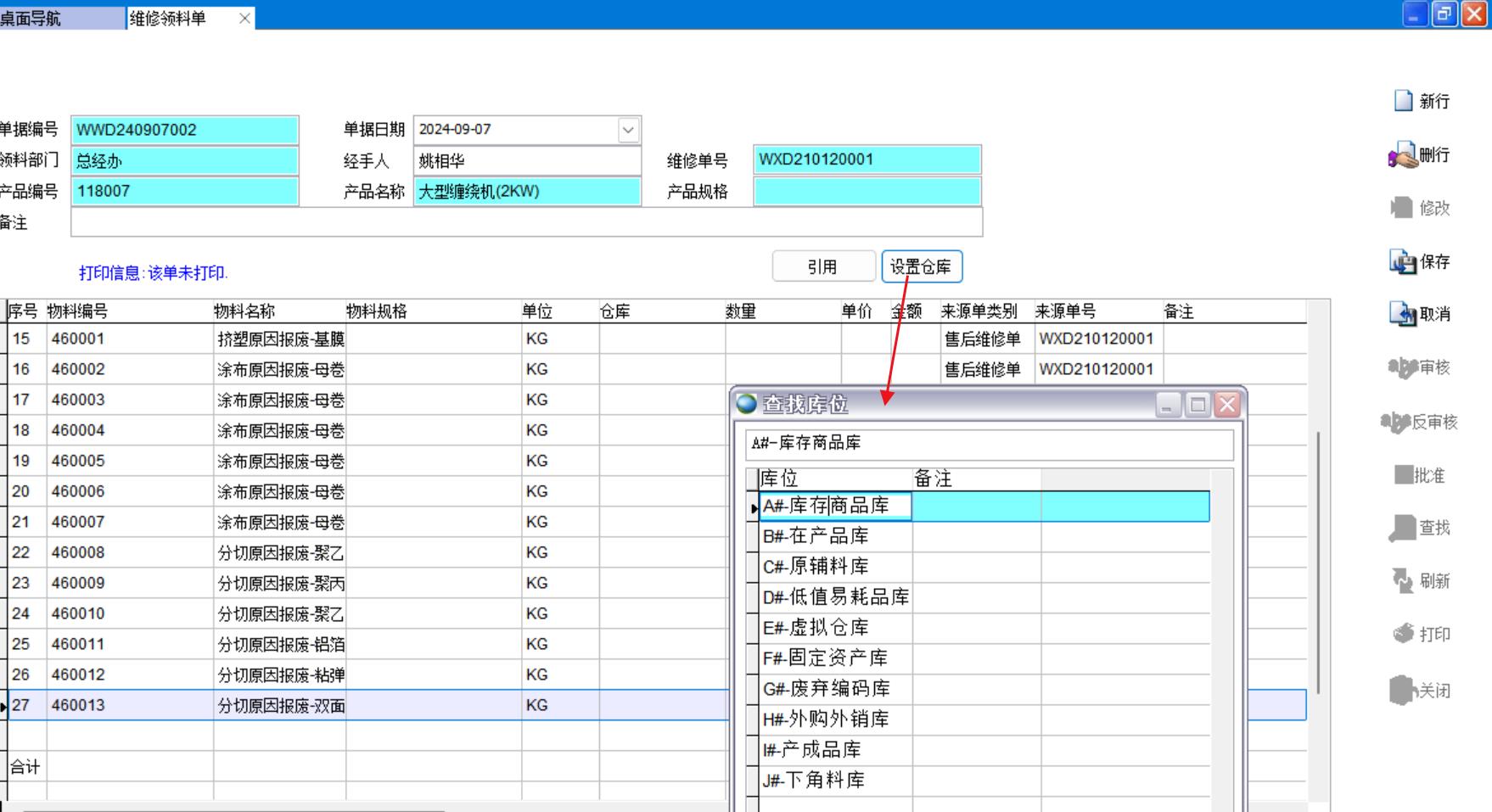
Task: Click the 刷新 (refresh) icon
Action: (1404, 580)
